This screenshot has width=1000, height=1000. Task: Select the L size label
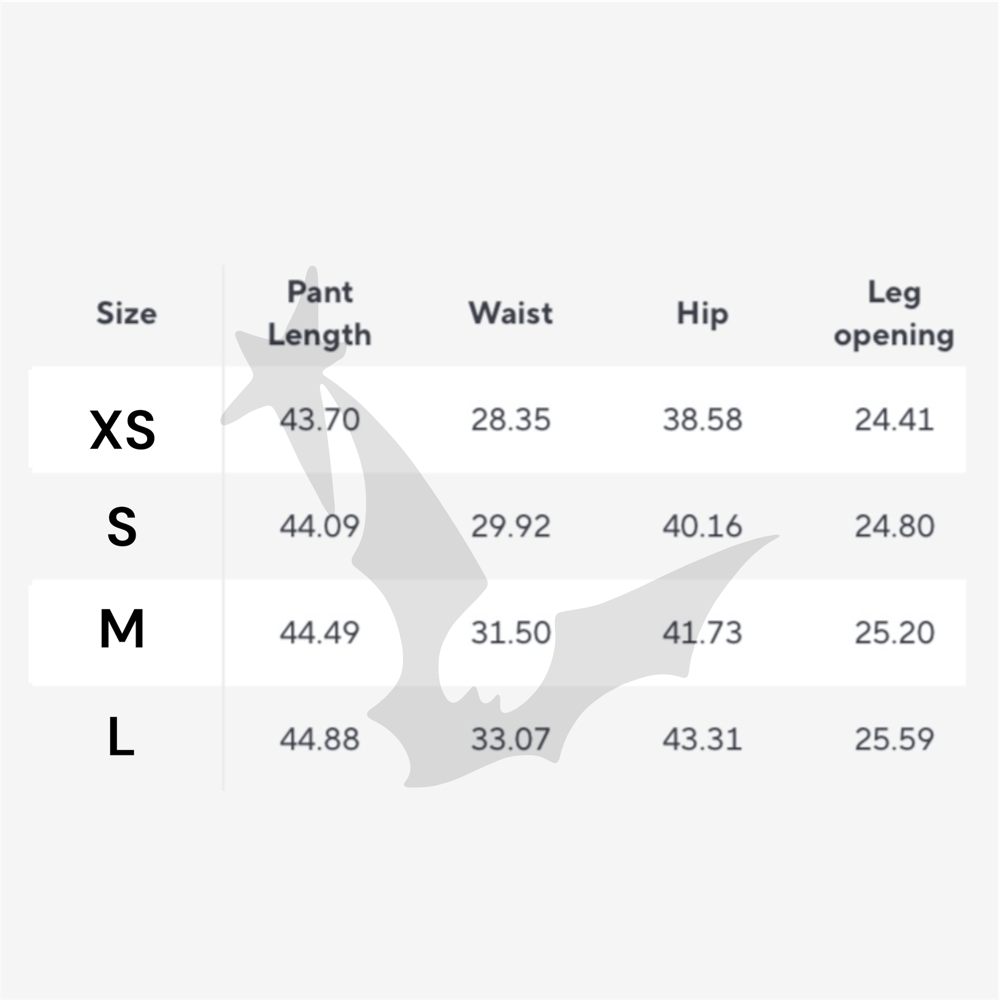click(x=121, y=740)
